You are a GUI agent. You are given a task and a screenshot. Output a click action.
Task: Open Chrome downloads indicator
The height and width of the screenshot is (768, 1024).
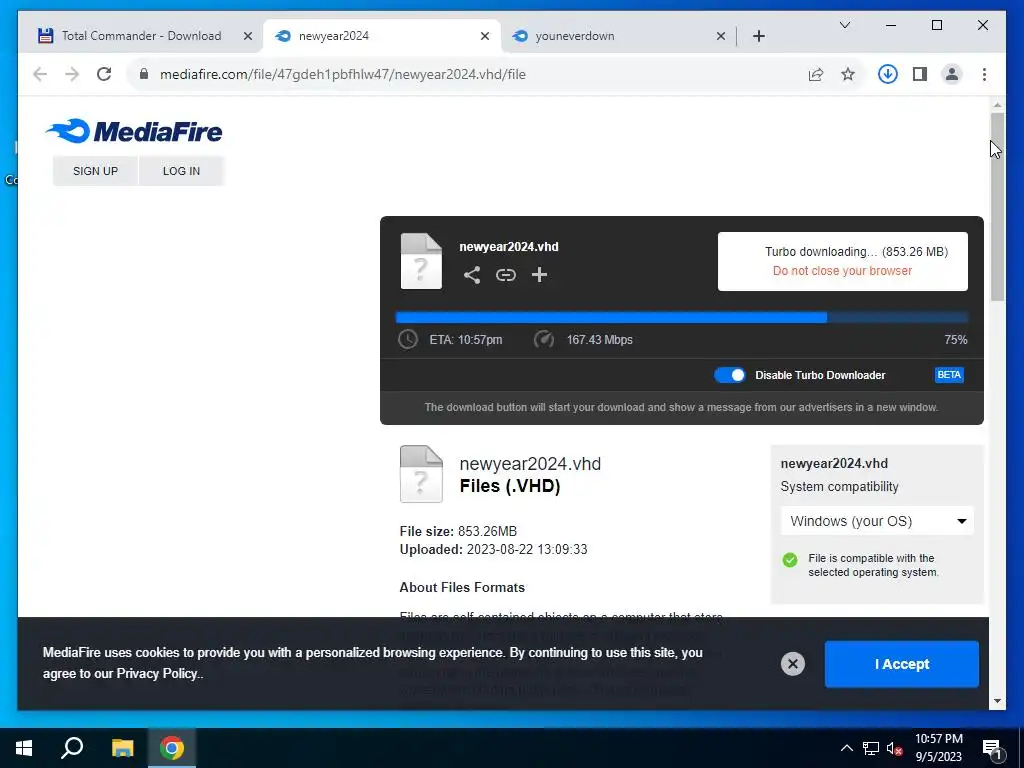tap(888, 74)
